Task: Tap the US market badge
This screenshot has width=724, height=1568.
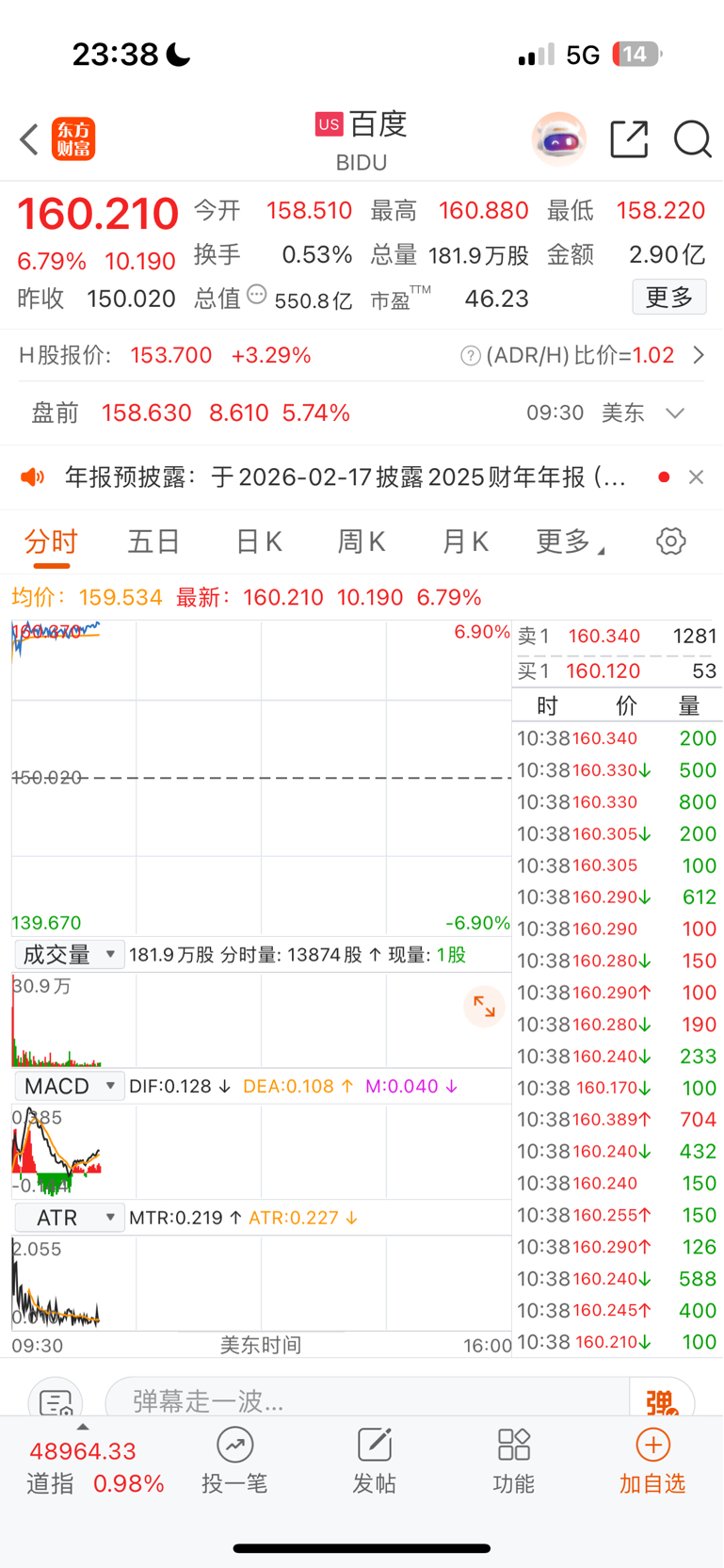Action: 329,124
